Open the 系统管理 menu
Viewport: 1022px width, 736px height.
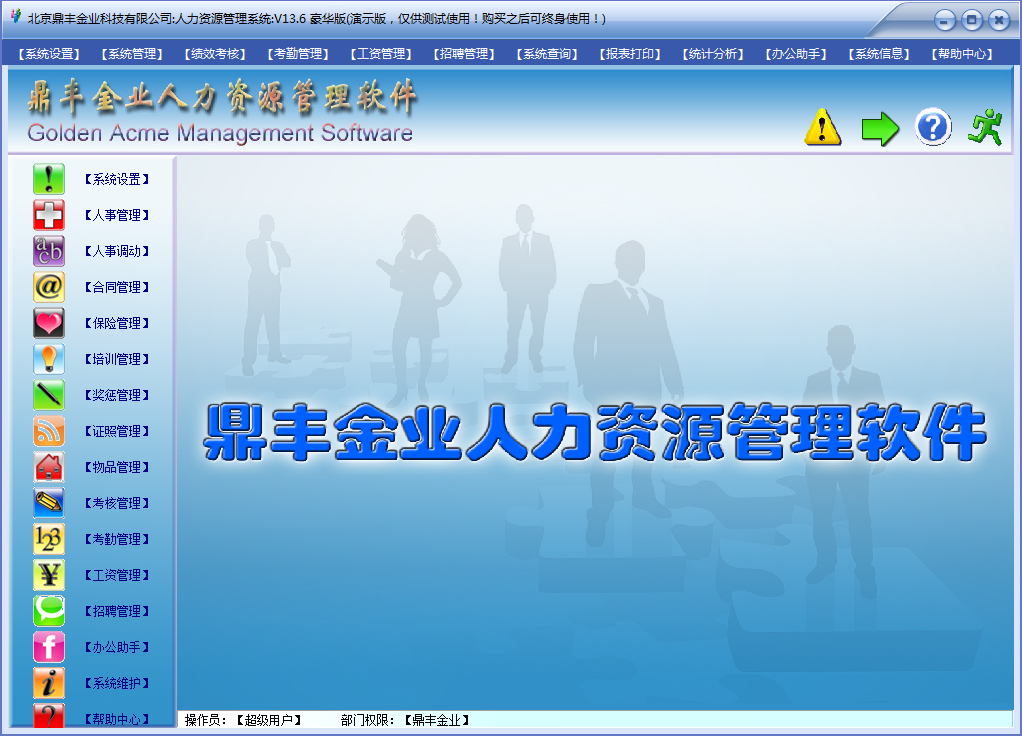pyautogui.click(x=132, y=54)
